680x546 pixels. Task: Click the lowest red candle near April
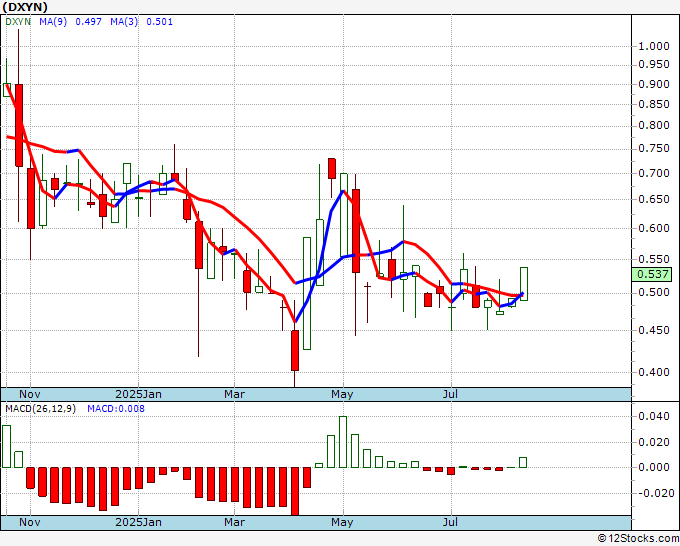[295, 350]
